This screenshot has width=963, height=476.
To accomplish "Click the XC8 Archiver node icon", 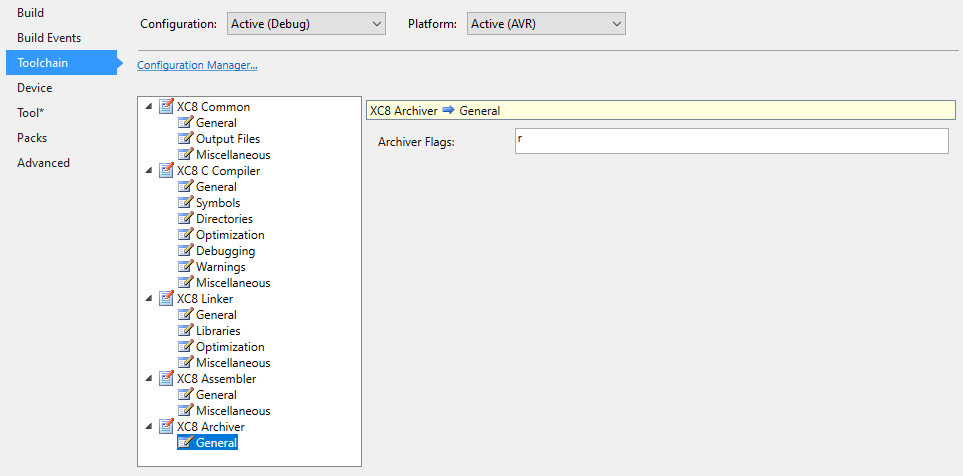I will (166, 426).
